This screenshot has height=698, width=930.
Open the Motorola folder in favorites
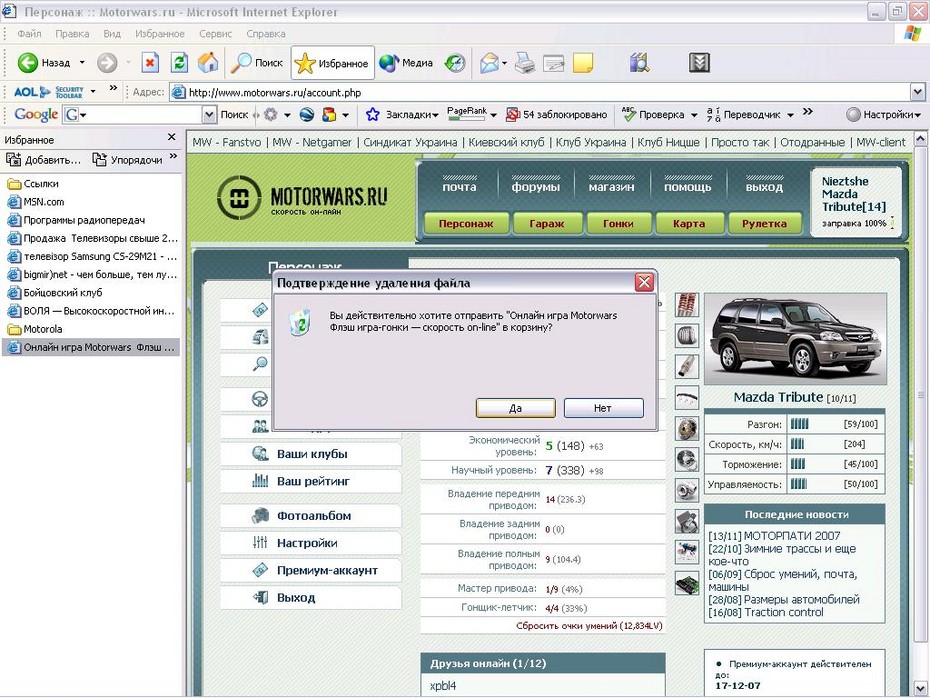coord(34,329)
